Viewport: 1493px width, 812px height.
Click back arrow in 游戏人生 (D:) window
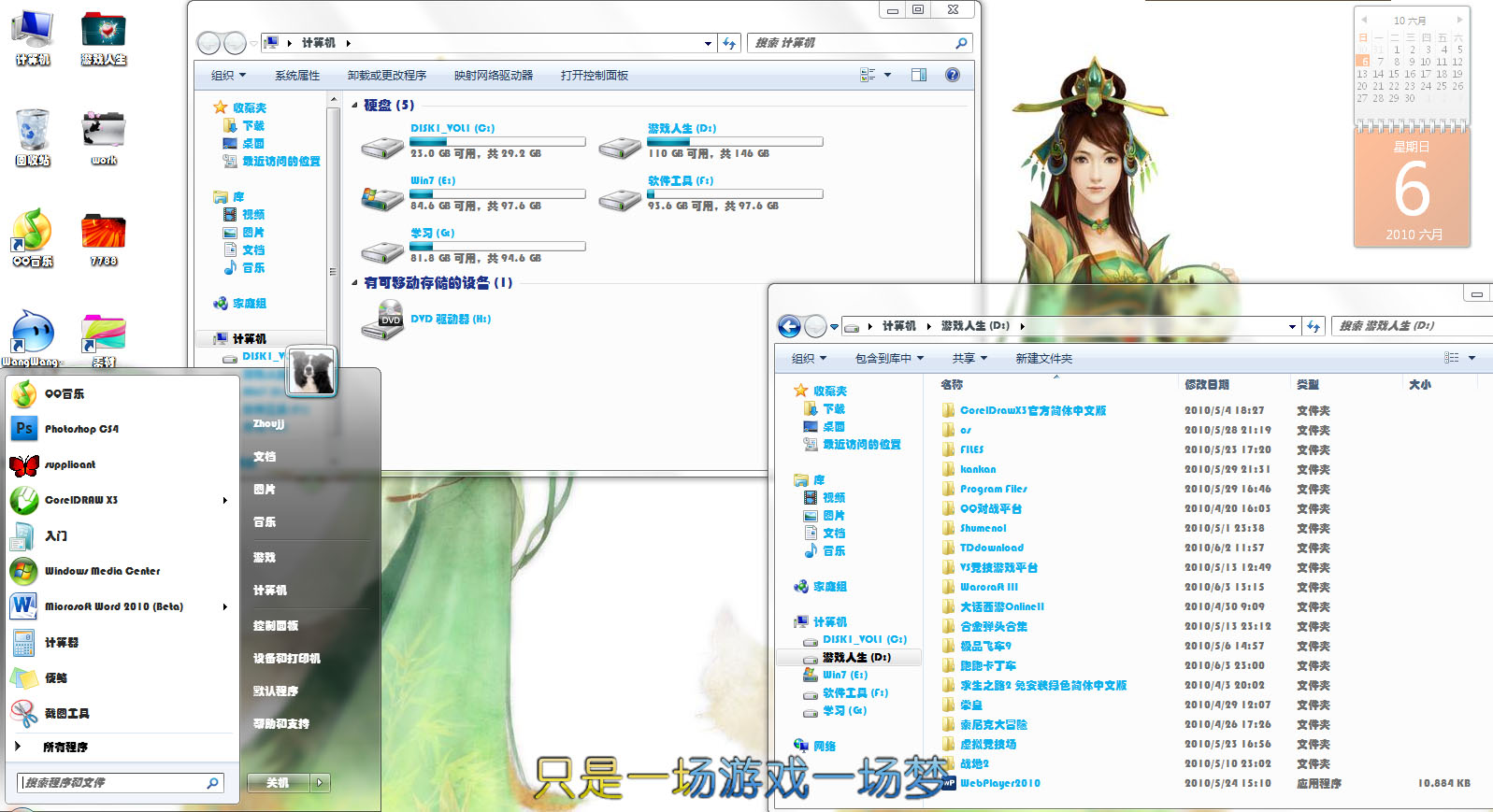(789, 326)
